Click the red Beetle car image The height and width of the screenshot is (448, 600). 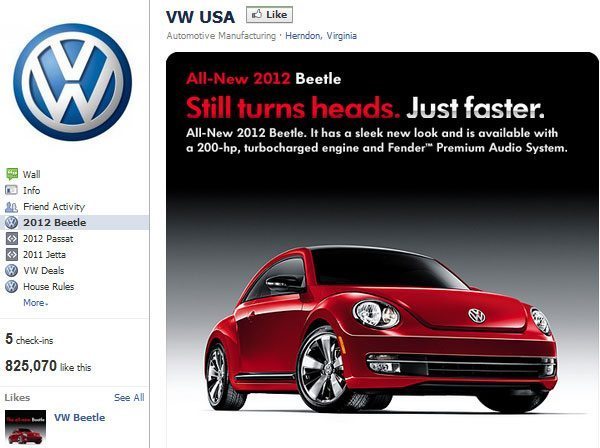tap(381, 329)
